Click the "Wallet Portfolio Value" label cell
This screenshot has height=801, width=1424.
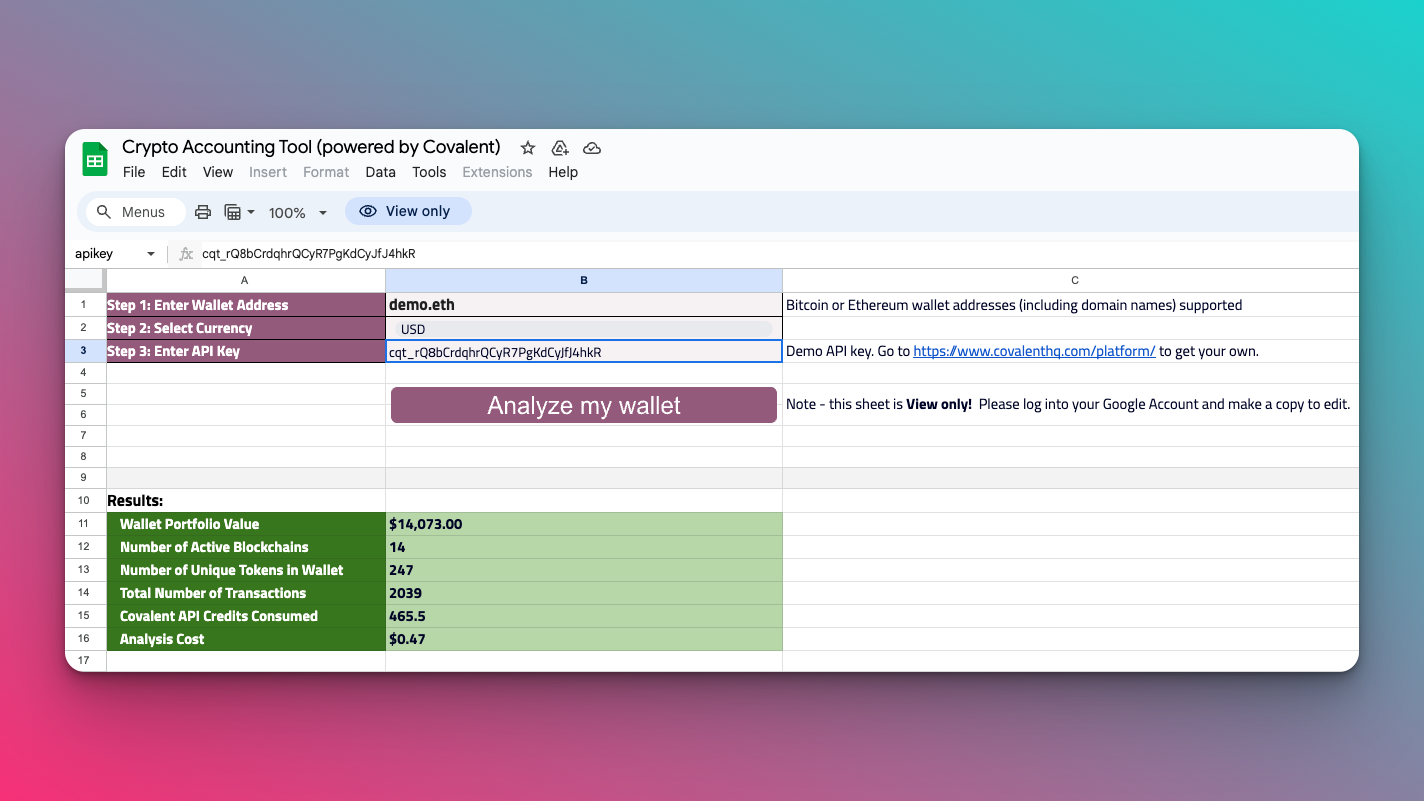[x=245, y=524]
